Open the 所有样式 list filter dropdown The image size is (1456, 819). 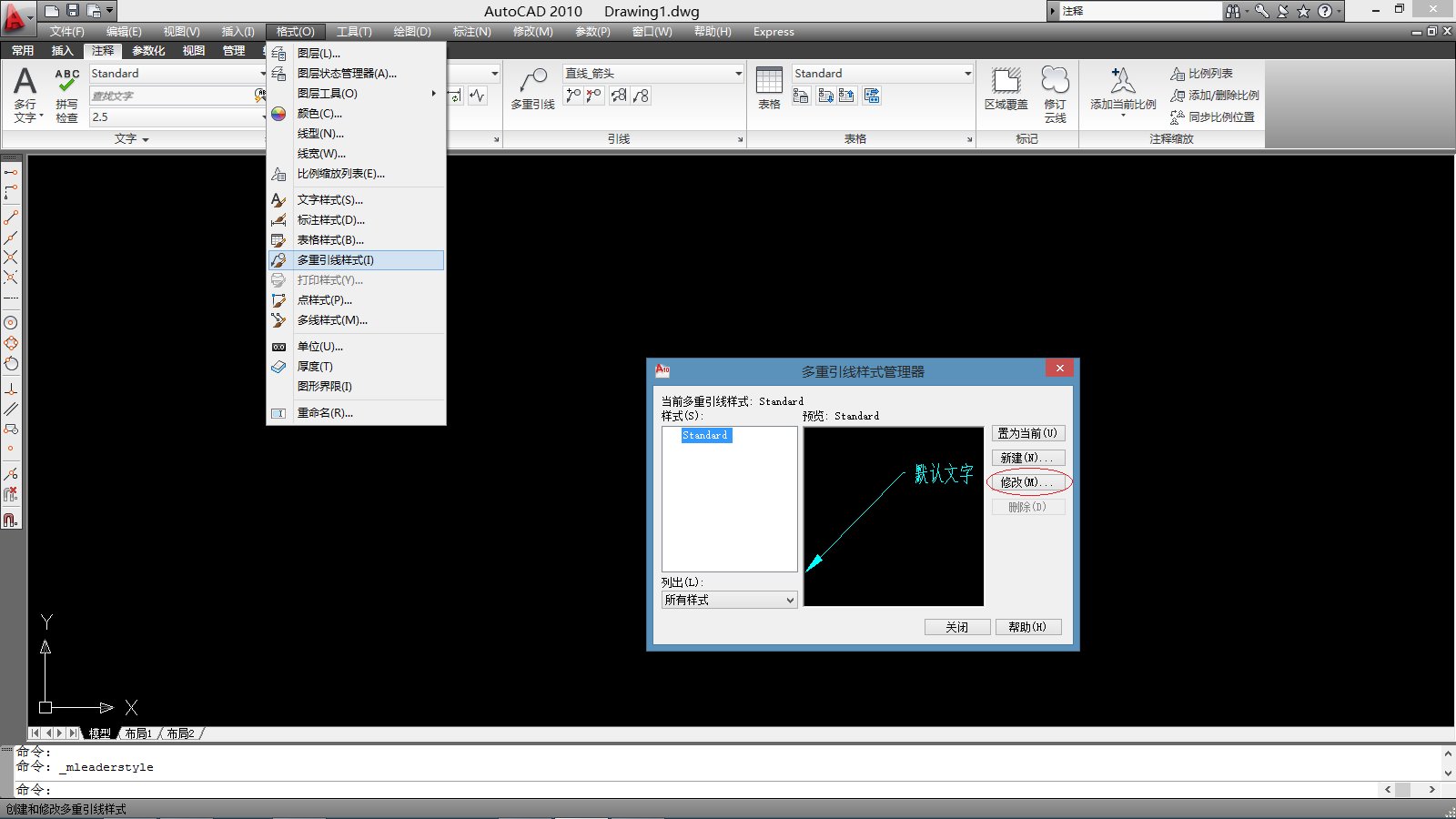click(789, 601)
